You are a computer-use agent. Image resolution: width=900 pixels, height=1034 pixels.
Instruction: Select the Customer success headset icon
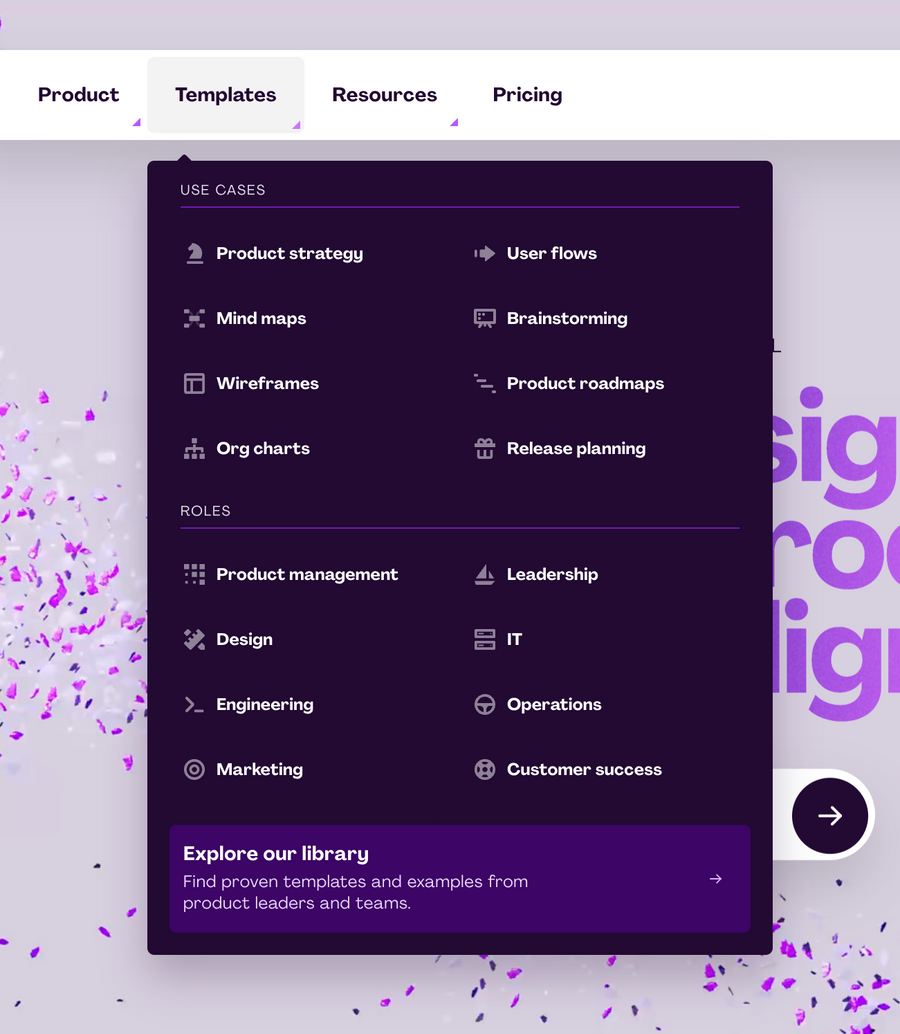click(x=485, y=769)
